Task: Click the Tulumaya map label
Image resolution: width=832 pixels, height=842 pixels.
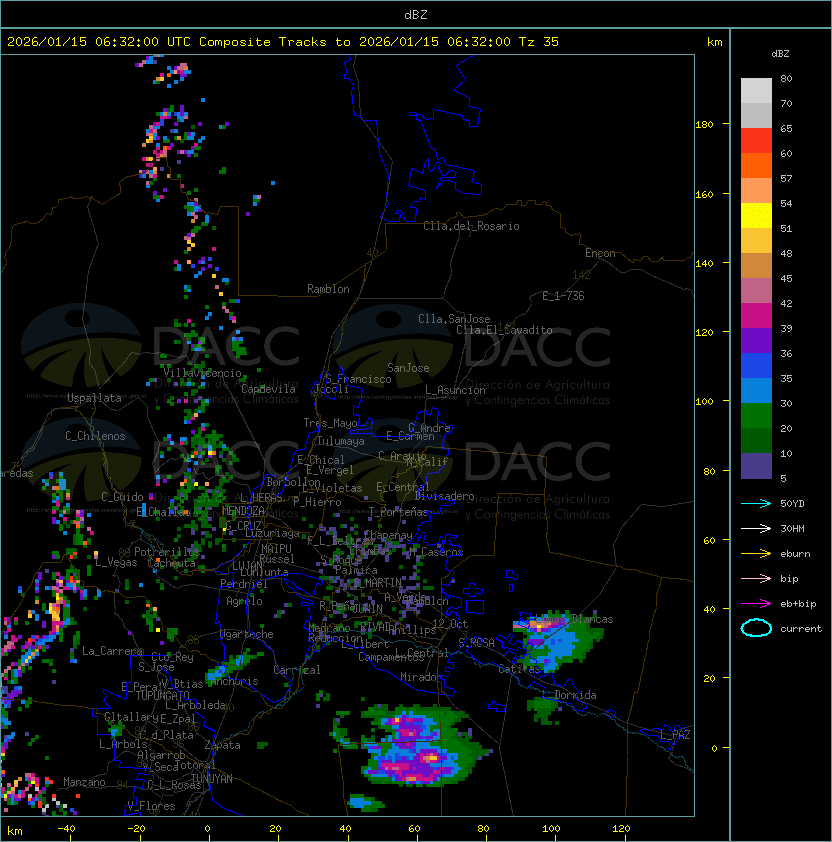Action: pos(341,441)
